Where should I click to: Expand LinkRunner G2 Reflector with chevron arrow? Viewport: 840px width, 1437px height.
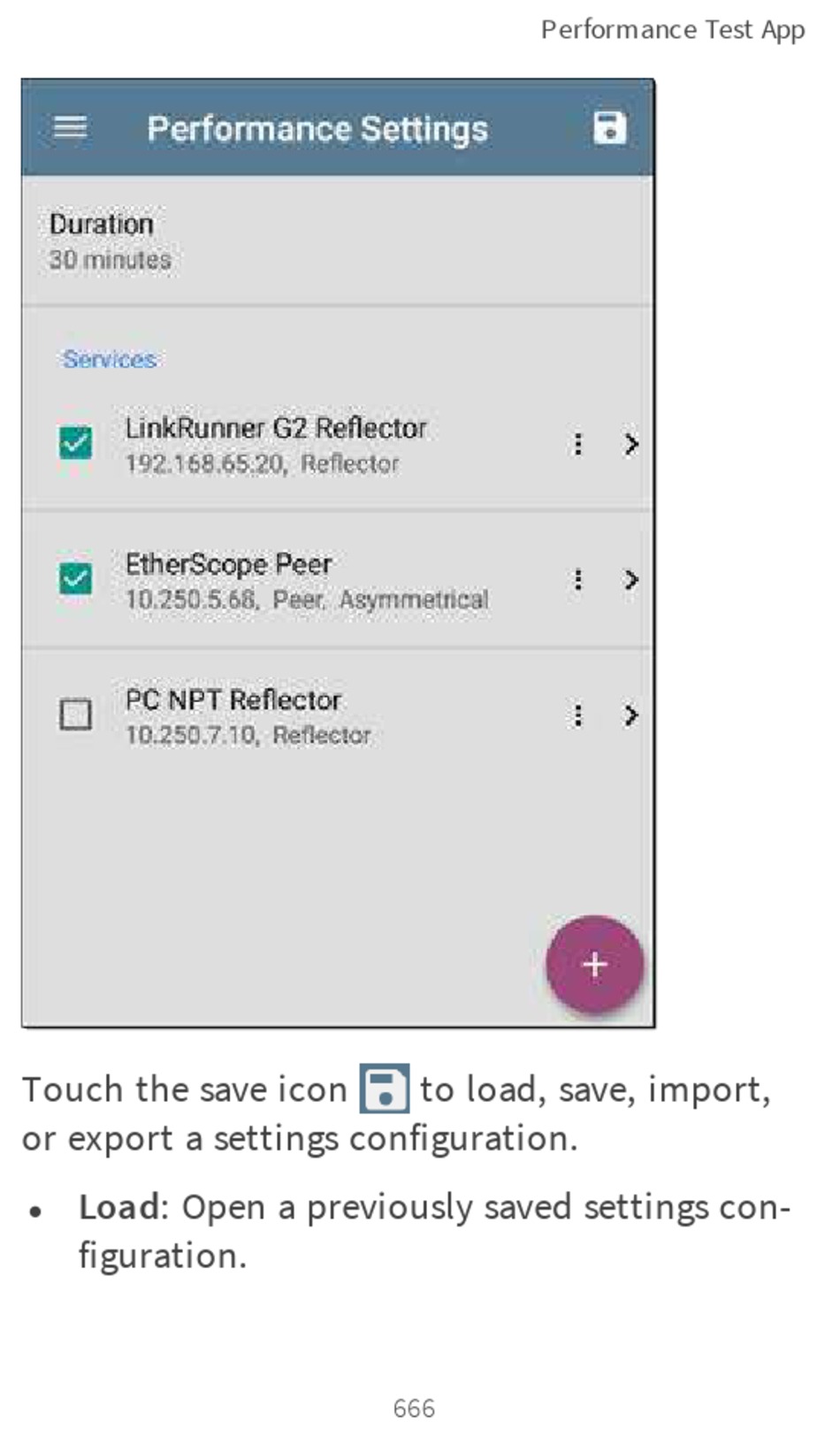click(x=630, y=444)
